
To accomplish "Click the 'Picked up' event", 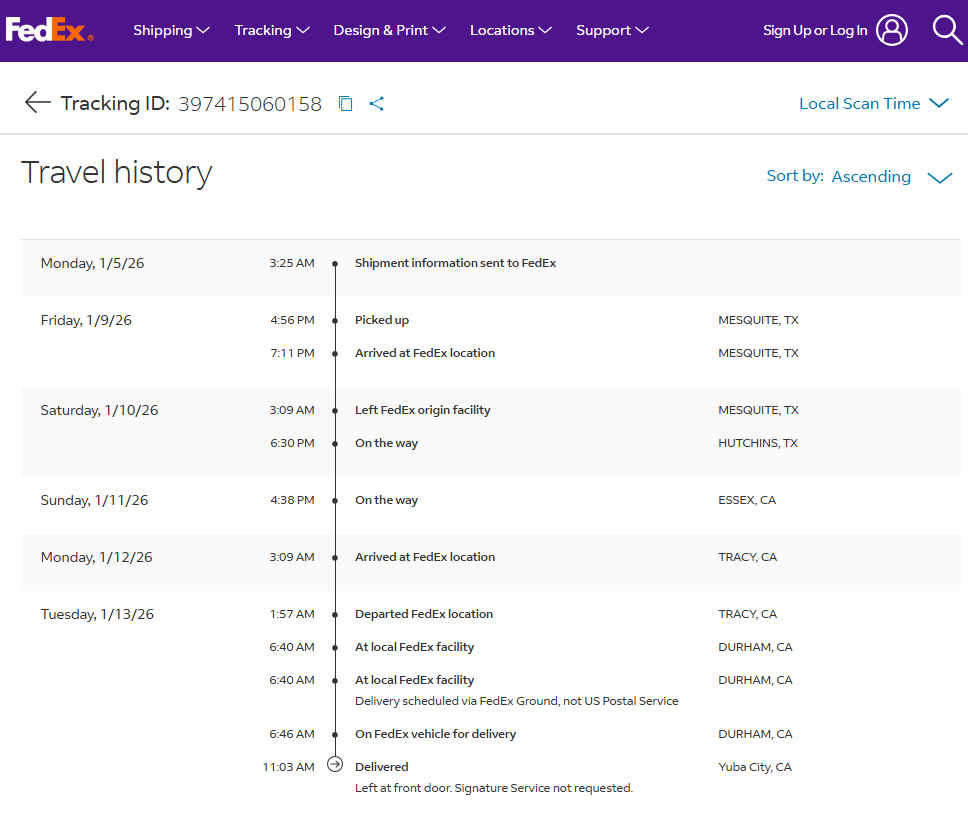I will (x=382, y=320).
